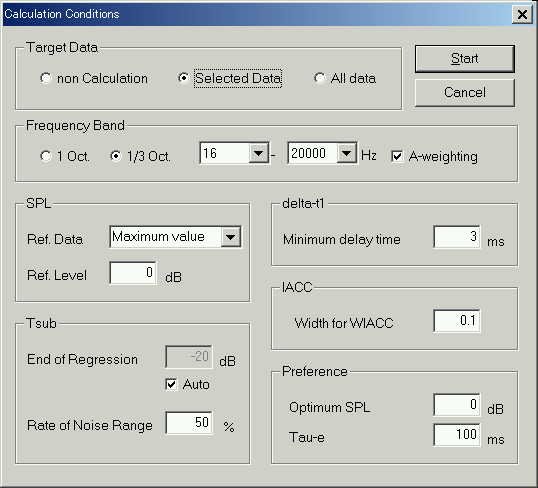Click the Start button
The image size is (538, 488).
point(465,58)
